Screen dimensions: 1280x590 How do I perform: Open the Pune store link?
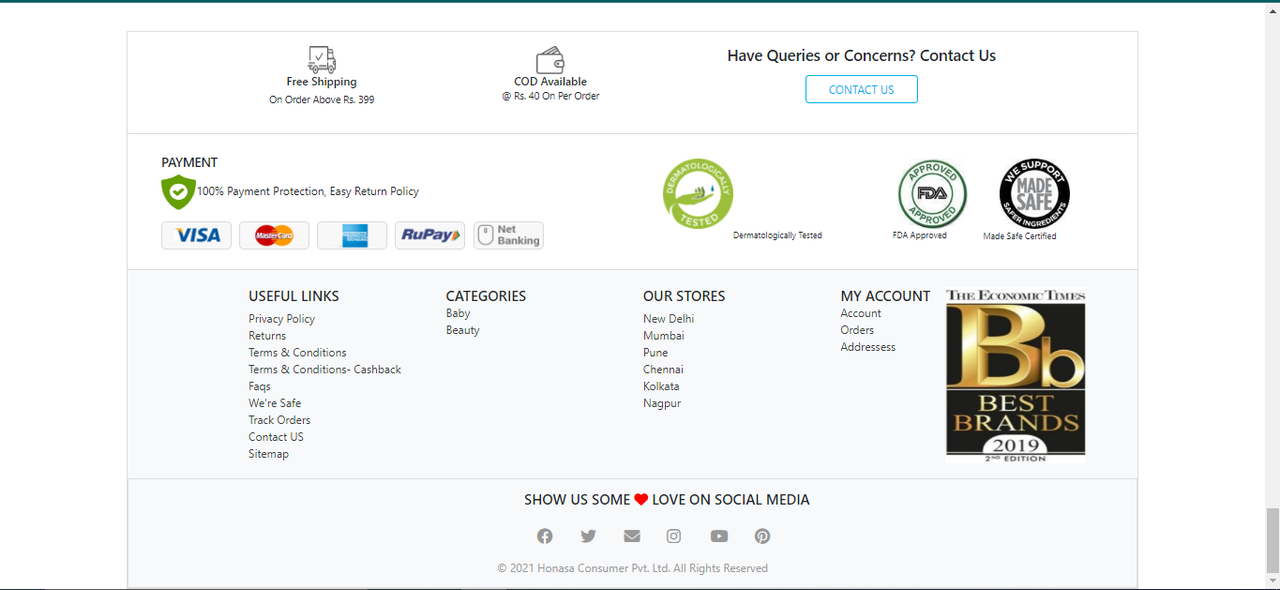point(656,353)
